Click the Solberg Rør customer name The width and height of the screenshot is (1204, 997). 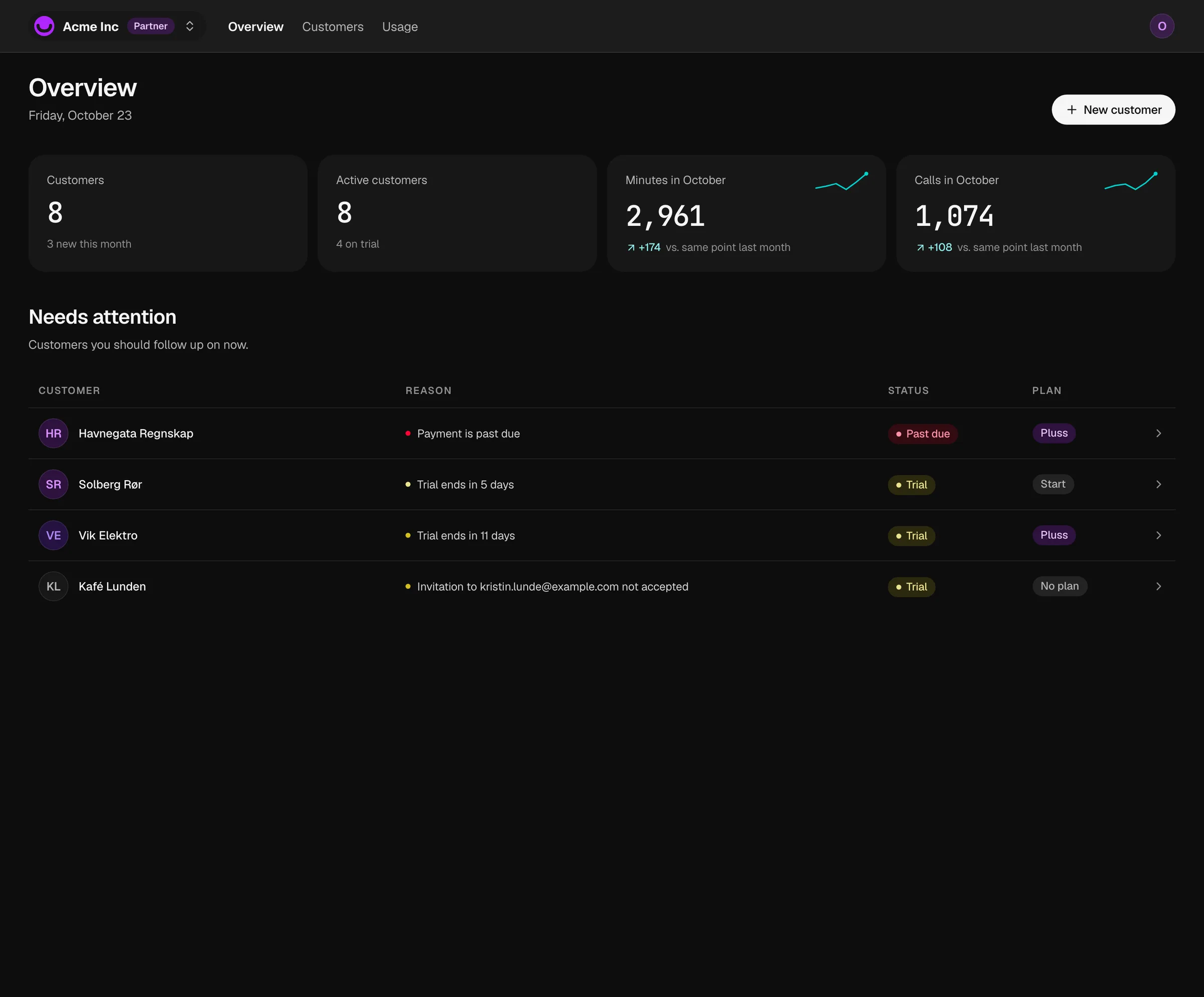[x=110, y=485]
